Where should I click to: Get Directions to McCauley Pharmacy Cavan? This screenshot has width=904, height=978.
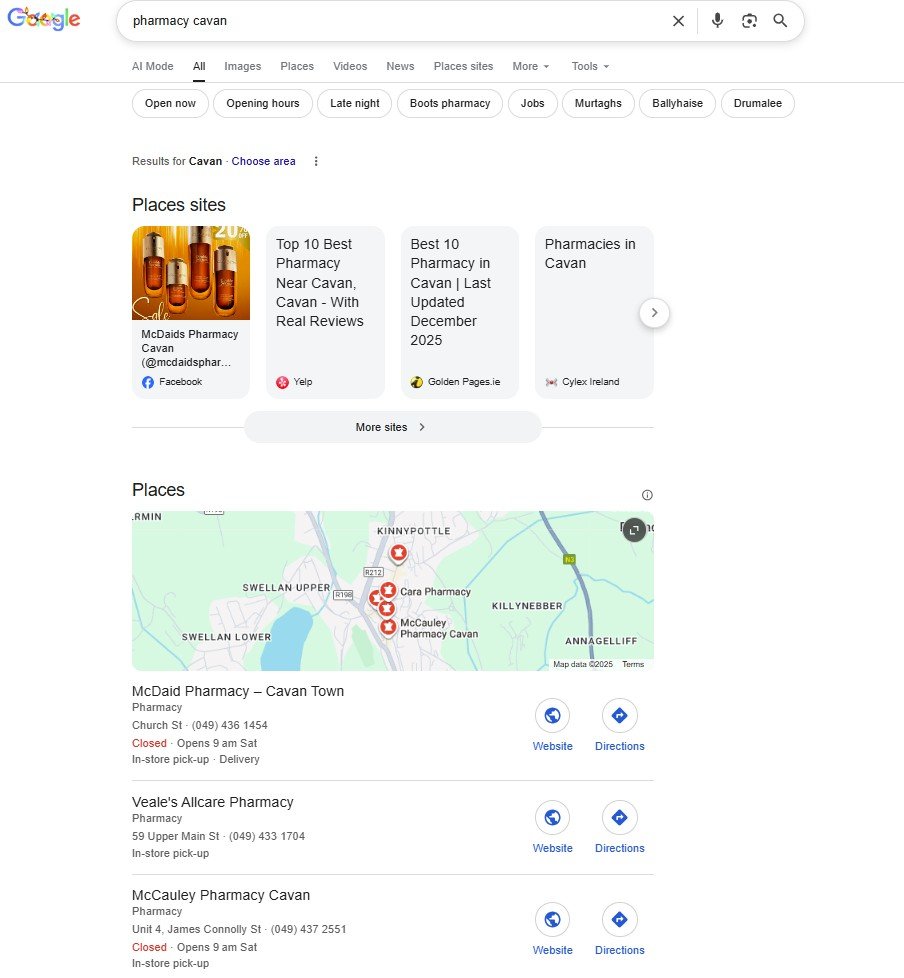619,919
